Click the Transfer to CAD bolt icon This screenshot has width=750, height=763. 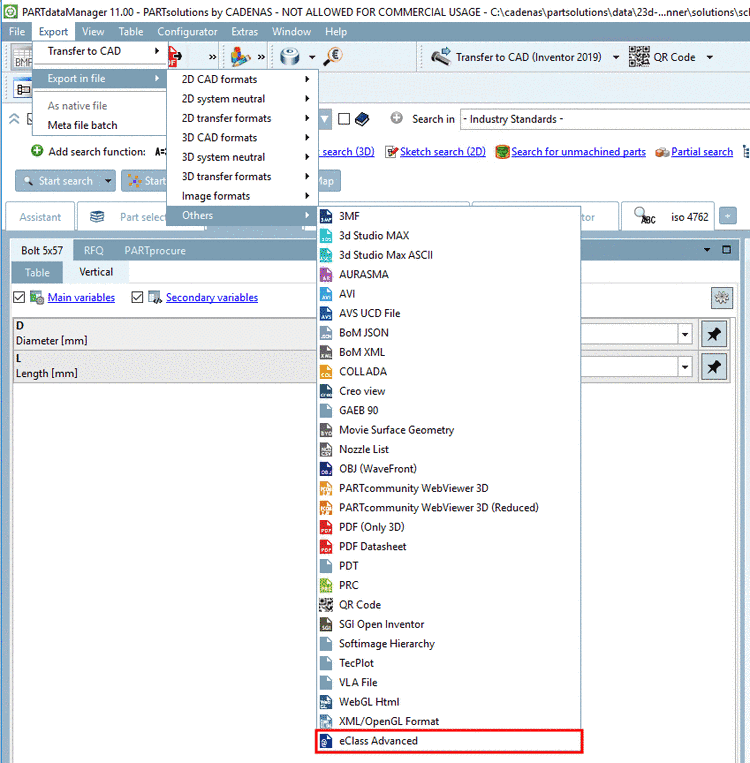441,56
